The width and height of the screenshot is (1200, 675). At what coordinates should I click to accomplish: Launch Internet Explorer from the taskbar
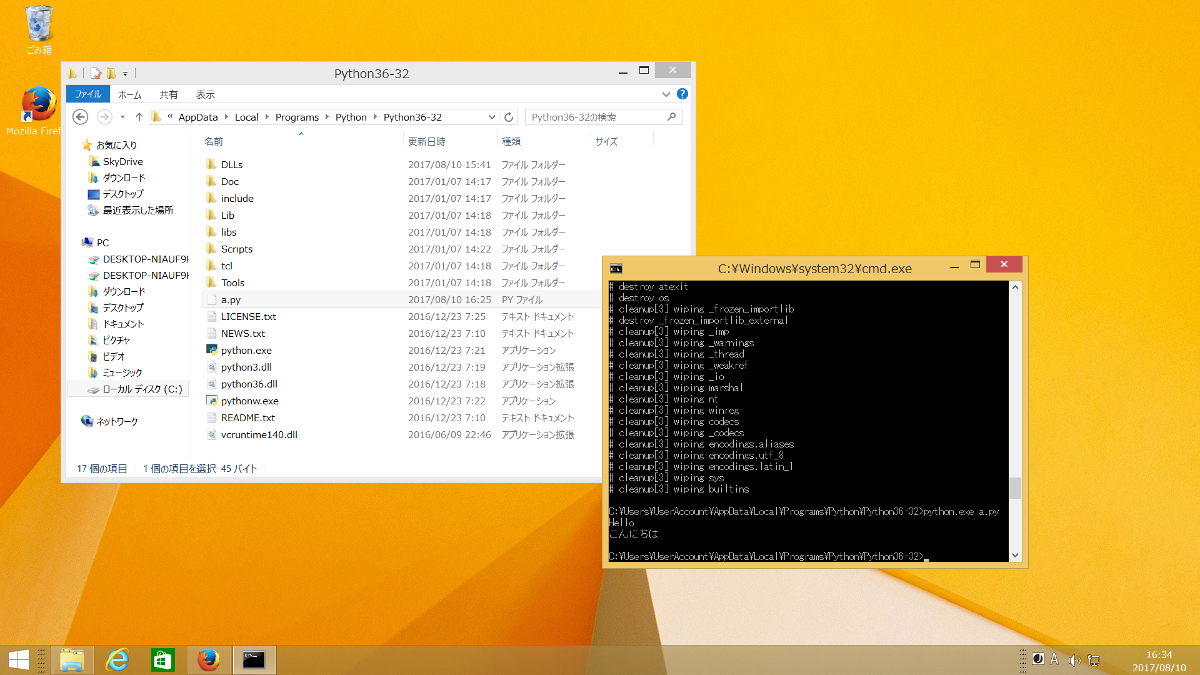pos(118,659)
